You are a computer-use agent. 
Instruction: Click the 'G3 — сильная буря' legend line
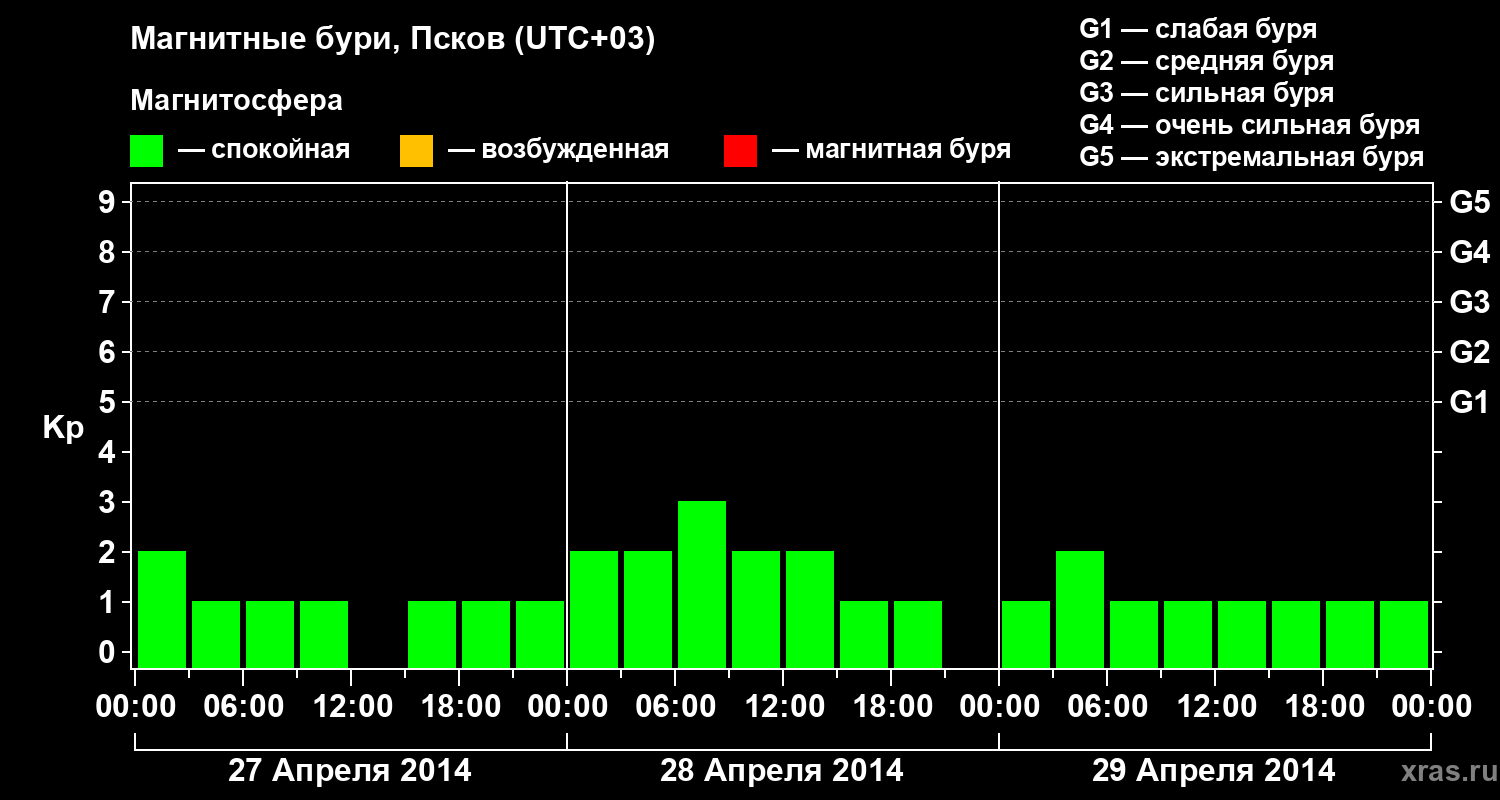tap(1207, 93)
